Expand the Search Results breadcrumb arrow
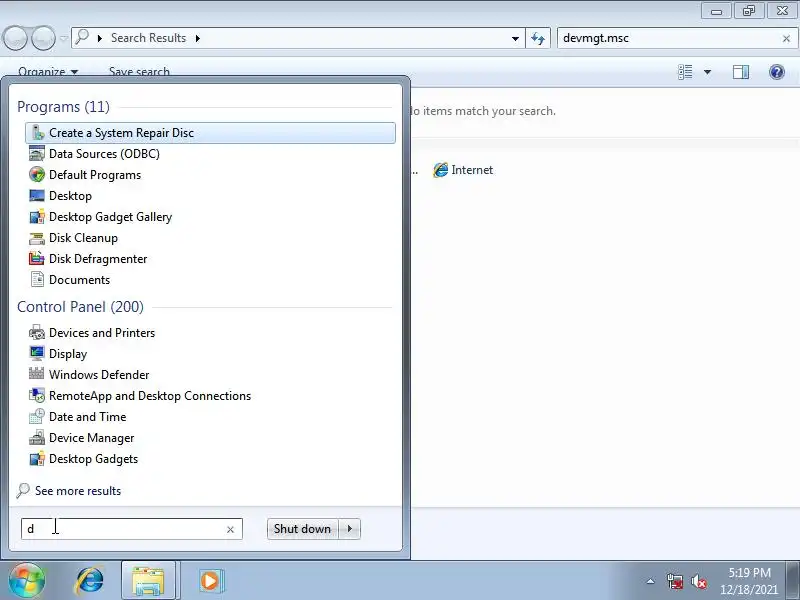 pos(197,38)
